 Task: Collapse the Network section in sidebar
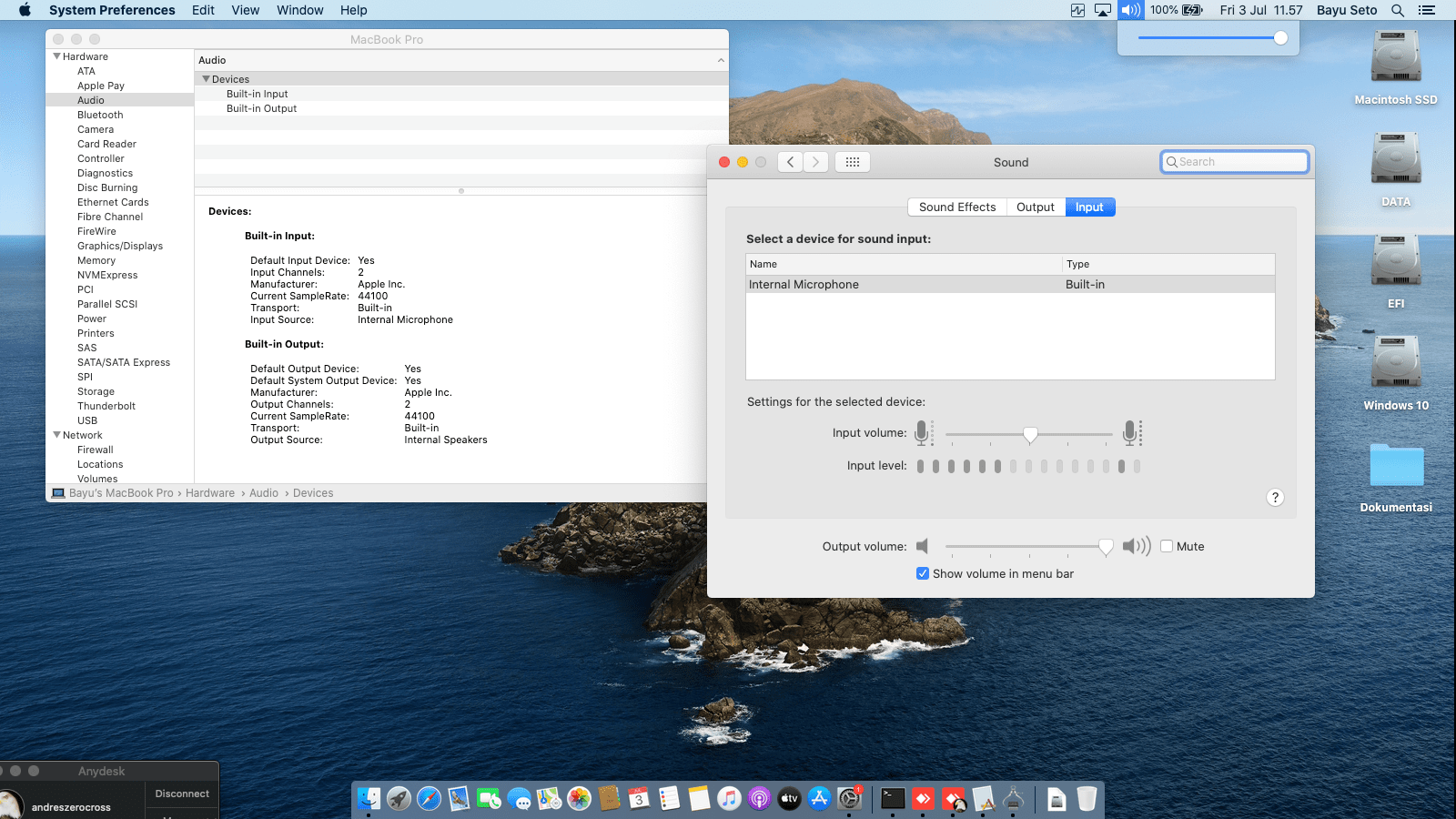(x=57, y=435)
